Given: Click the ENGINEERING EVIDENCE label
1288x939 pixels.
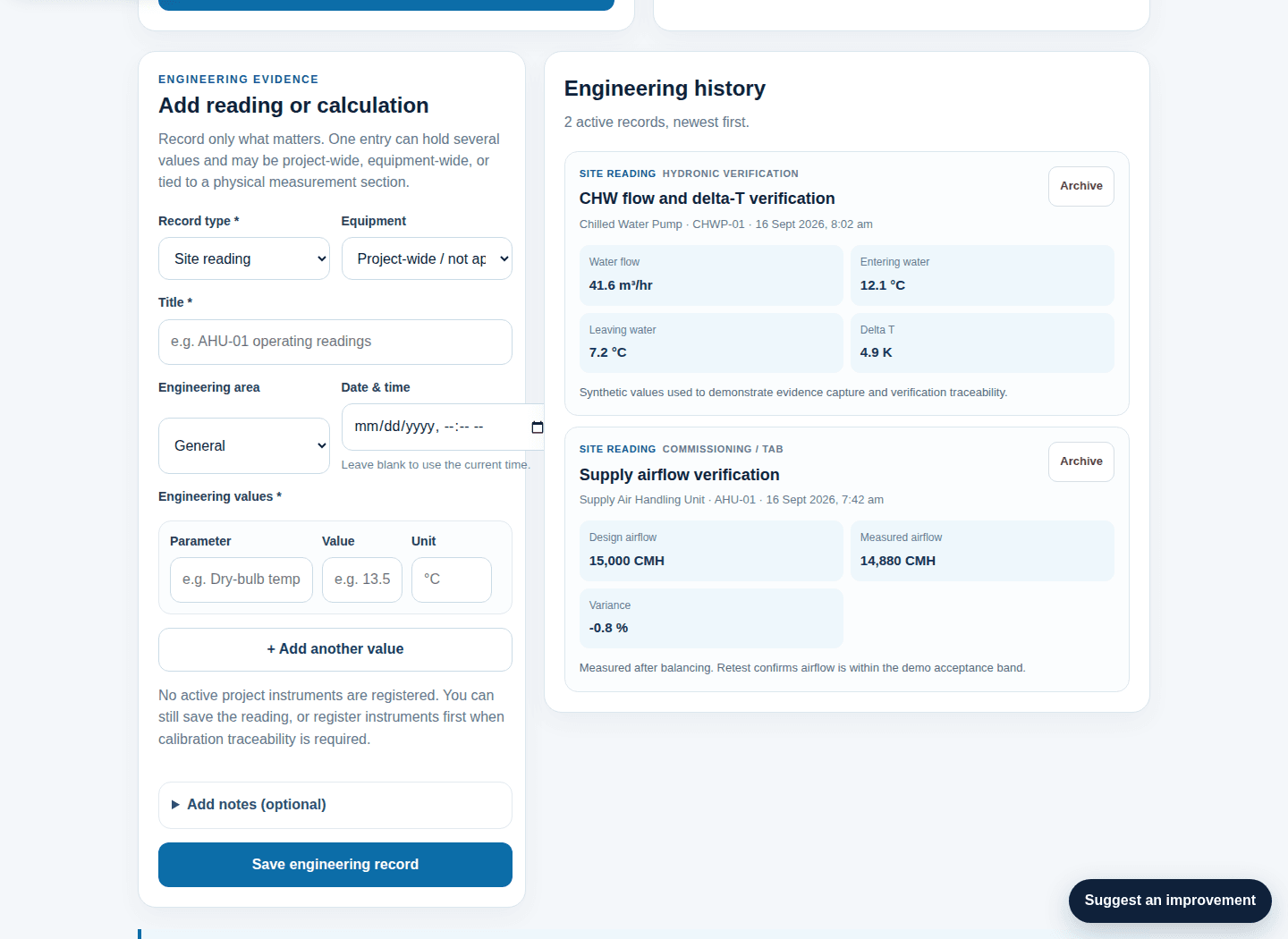Looking at the screenshot, I should (238, 80).
